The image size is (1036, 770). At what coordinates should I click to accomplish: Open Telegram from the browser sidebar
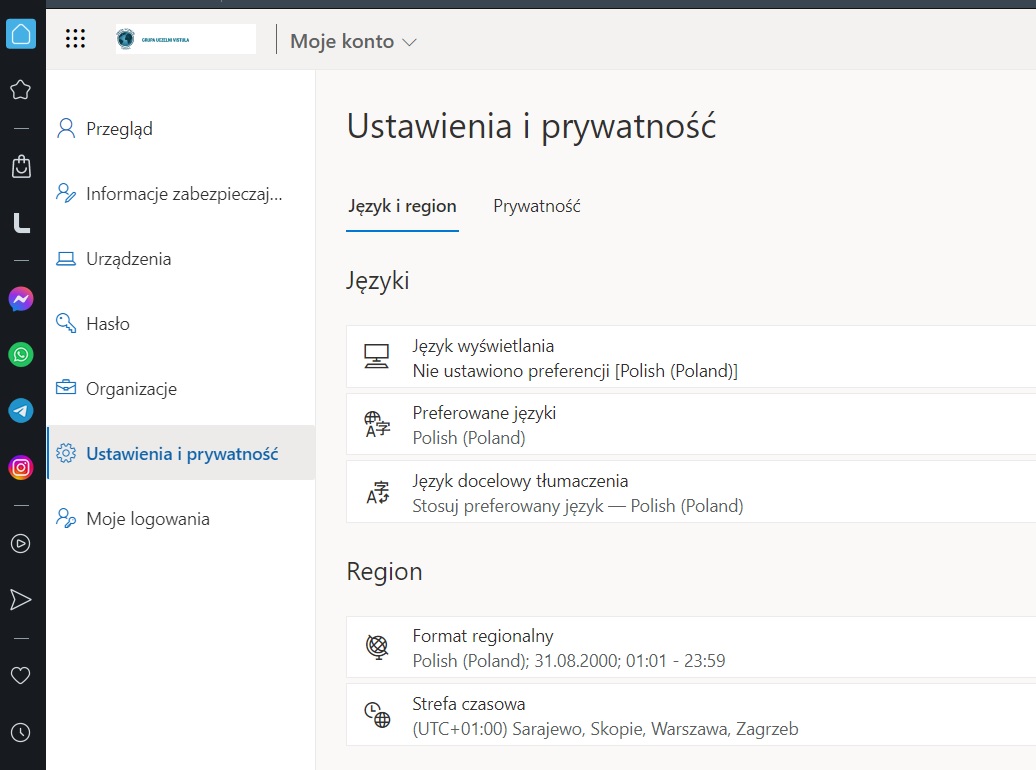tap(21, 410)
